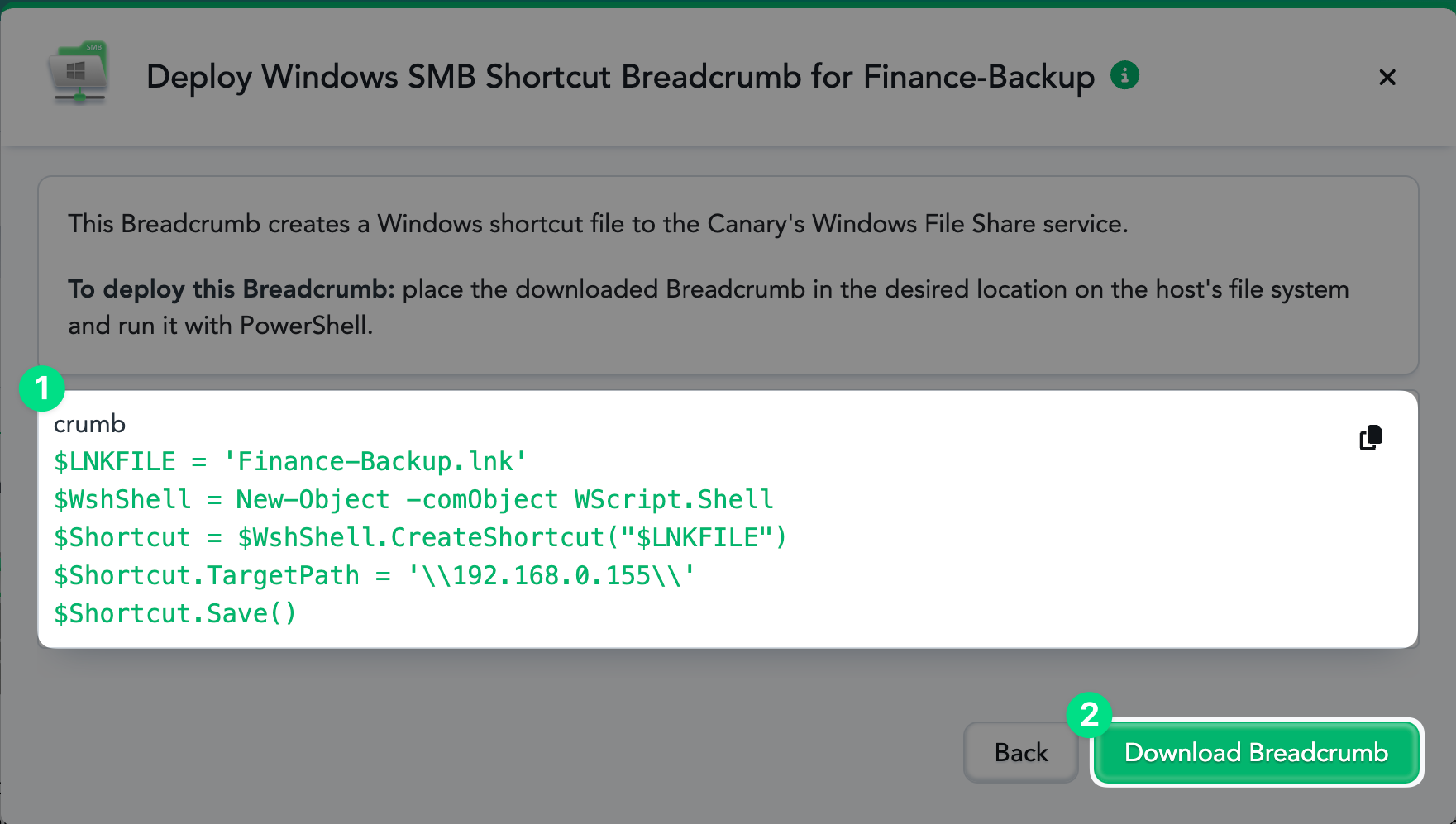The width and height of the screenshot is (1456, 824).
Task: Click the 'and run it with PowerShell.' text
Action: [x=220, y=326]
